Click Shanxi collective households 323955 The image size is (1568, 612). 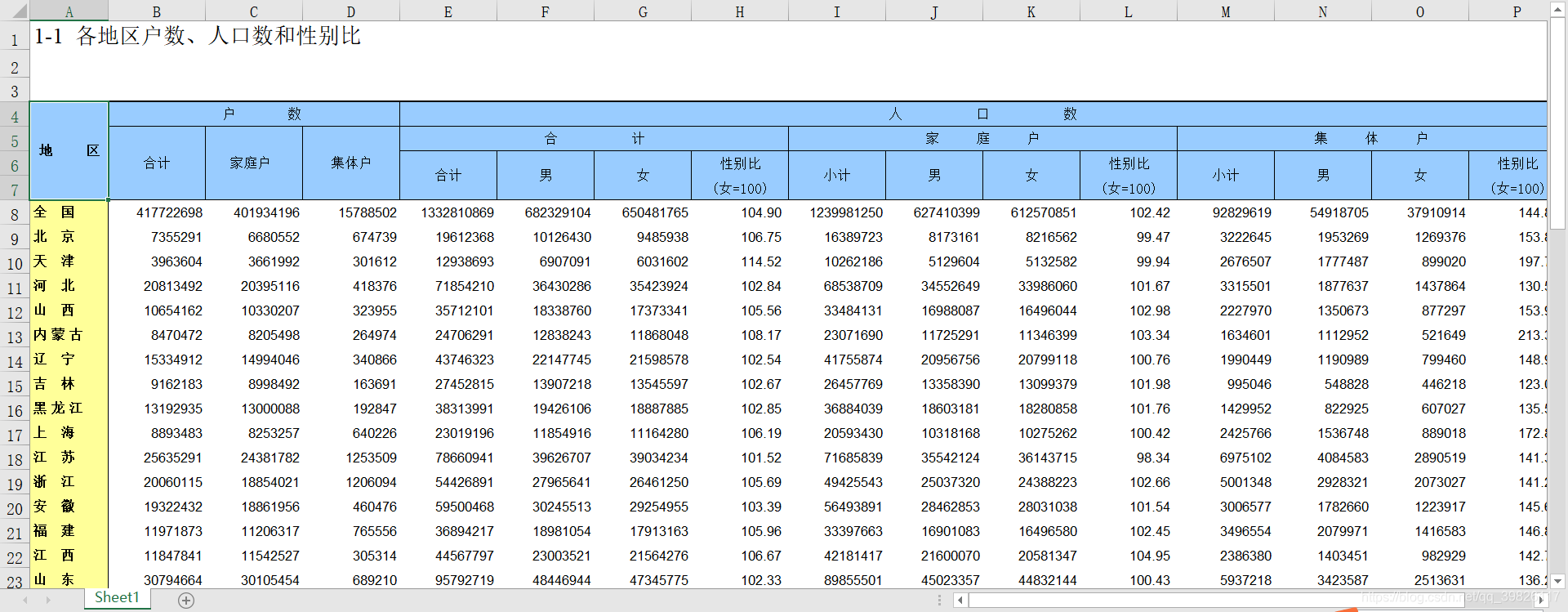351,310
